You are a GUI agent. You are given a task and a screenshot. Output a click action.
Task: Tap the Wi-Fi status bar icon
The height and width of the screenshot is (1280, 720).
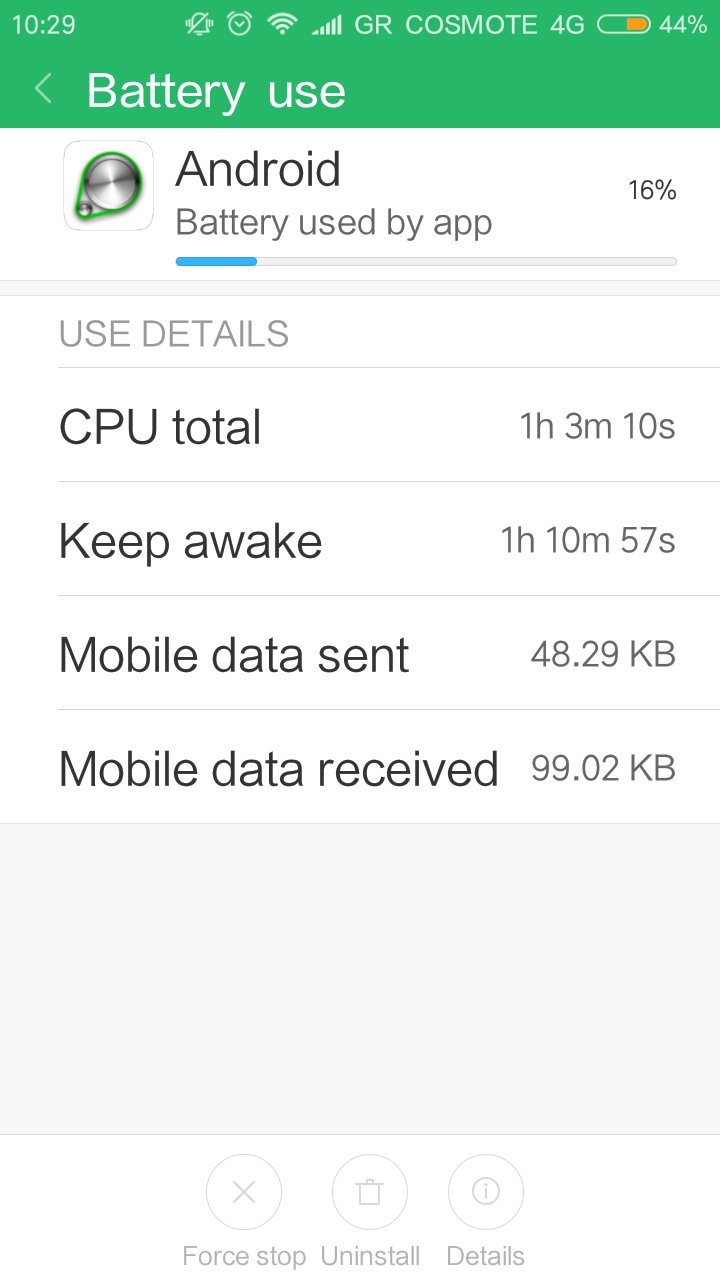point(283,25)
